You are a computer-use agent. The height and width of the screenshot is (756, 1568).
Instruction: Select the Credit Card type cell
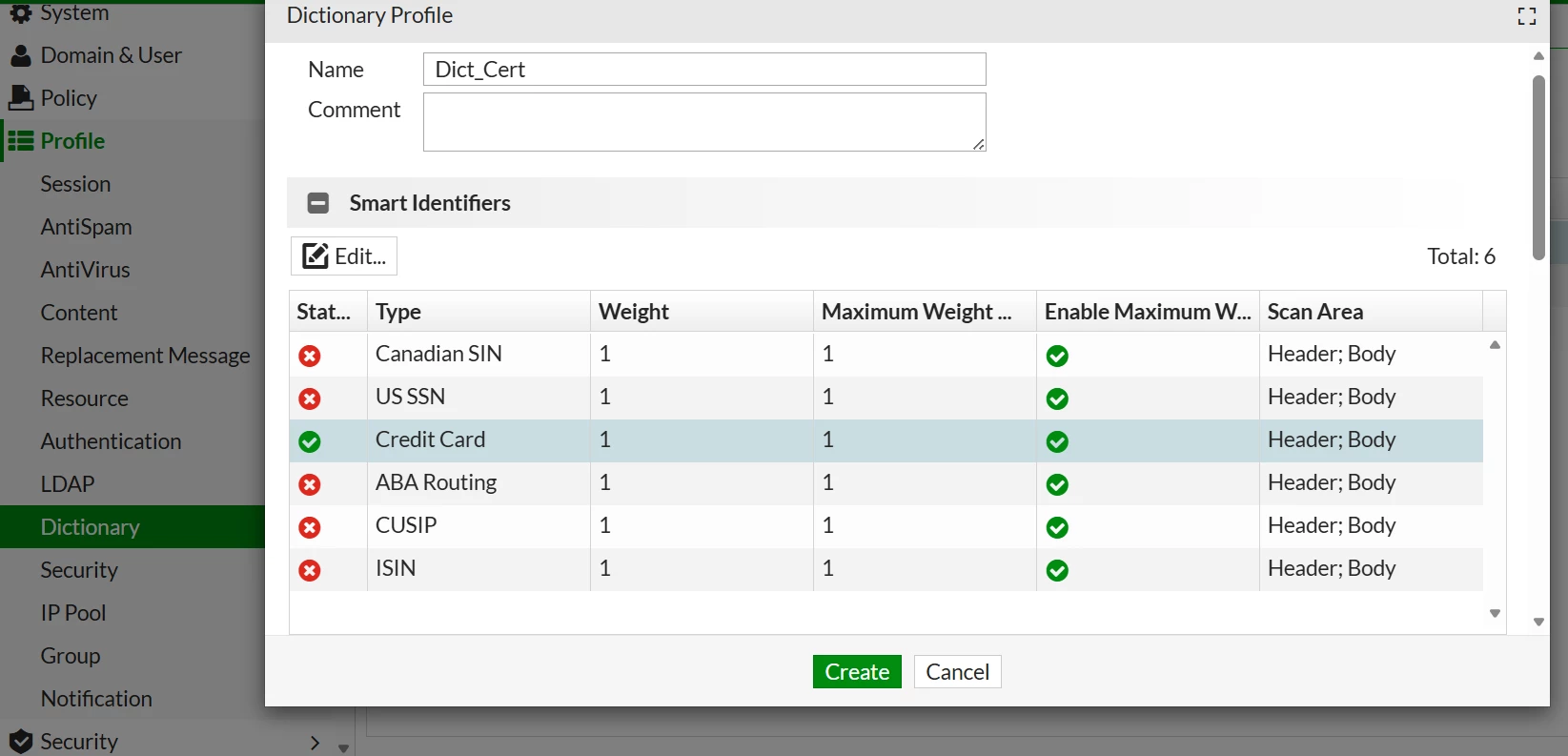pyautogui.click(x=479, y=440)
